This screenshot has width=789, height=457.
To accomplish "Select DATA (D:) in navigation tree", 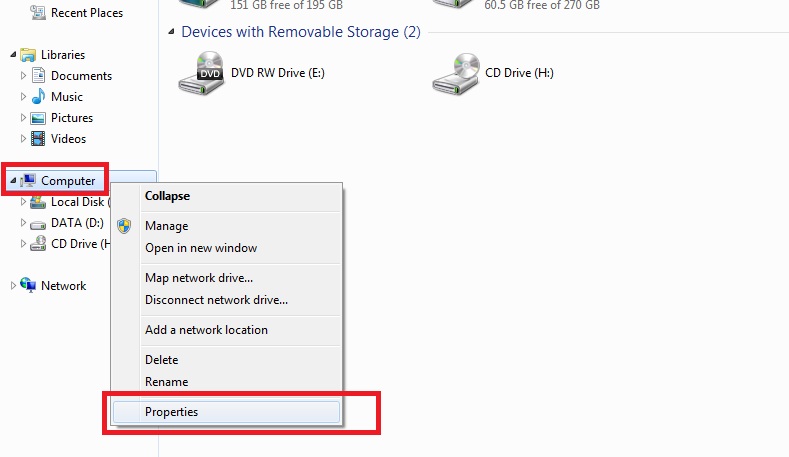I will point(77,223).
